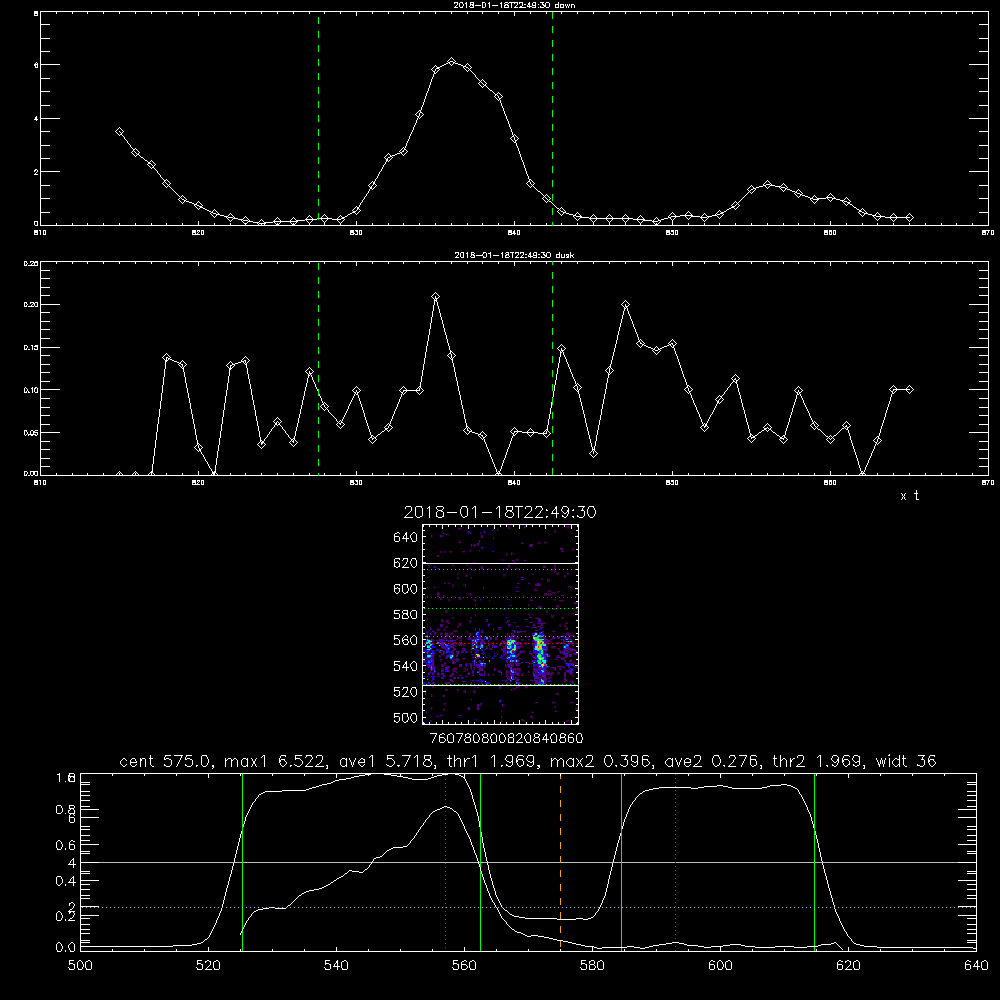Click the left green dashed line in dusk plot
Screen dimensions: 1000x1000
coord(318,368)
